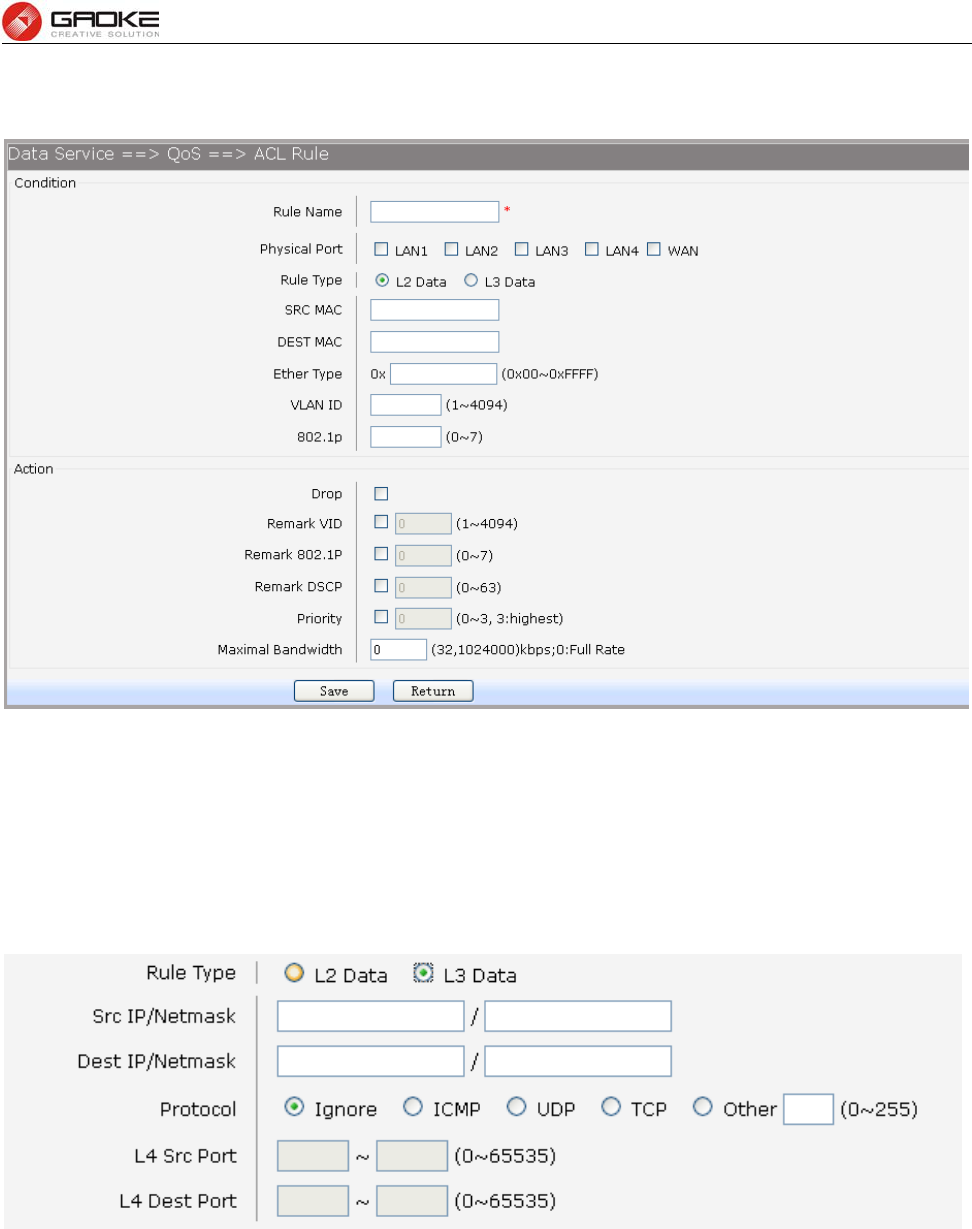The image size is (972, 1229).
Task: Select L3 Data rule type in ACL form
Action: pyautogui.click(x=471, y=281)
